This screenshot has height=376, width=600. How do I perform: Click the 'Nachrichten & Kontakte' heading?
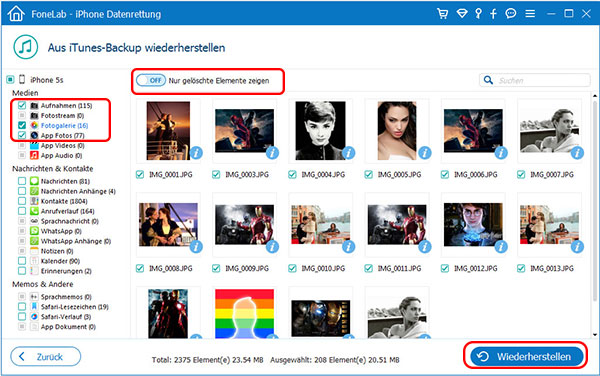tap(52, 168)
